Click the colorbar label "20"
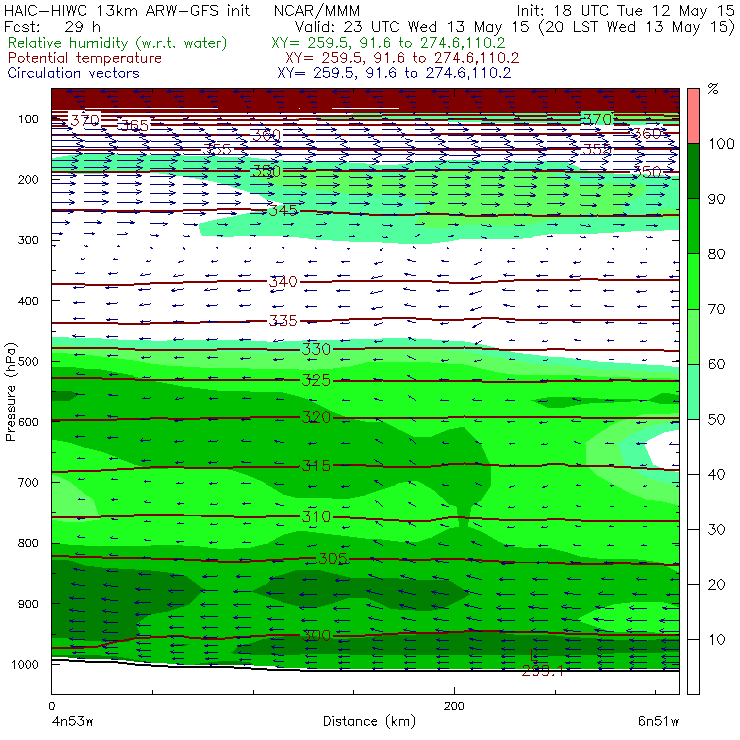The height and width of the screenshot is (740, 740). click(716, 585)
